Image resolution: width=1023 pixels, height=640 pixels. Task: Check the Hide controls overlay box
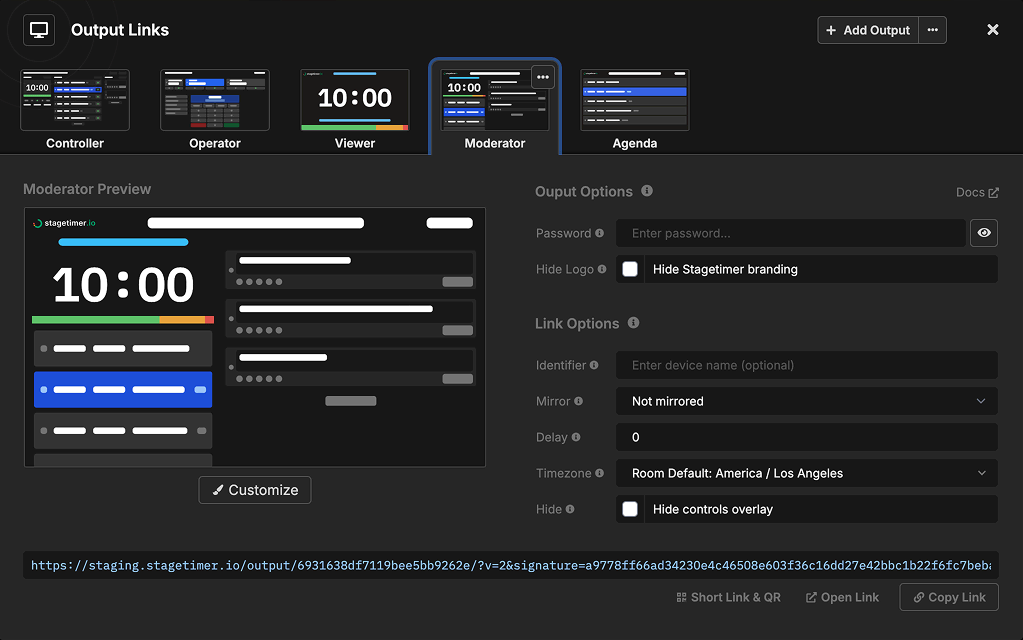pyautogui.click(x=630, y=509)
